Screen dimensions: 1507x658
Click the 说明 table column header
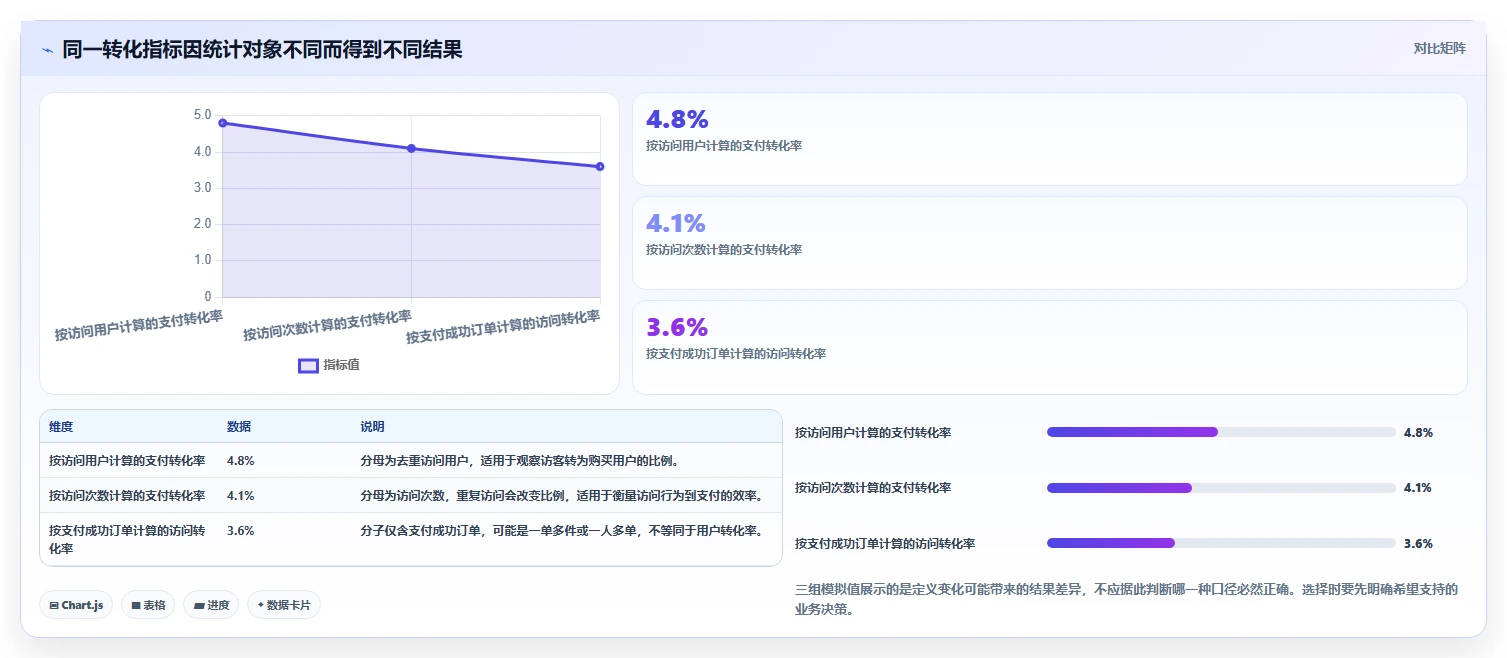tap(373, 427)
